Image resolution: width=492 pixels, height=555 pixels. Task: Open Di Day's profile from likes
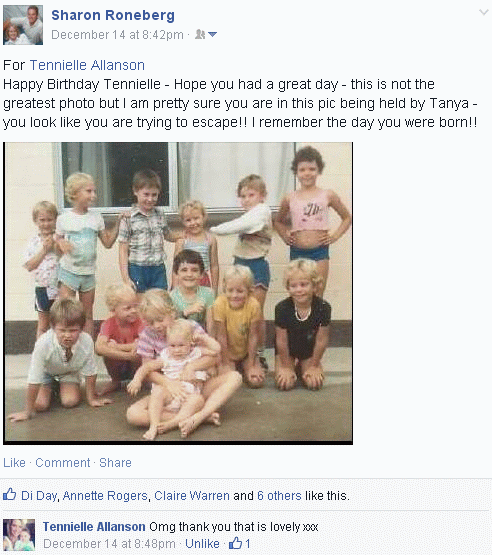point(39,496)
